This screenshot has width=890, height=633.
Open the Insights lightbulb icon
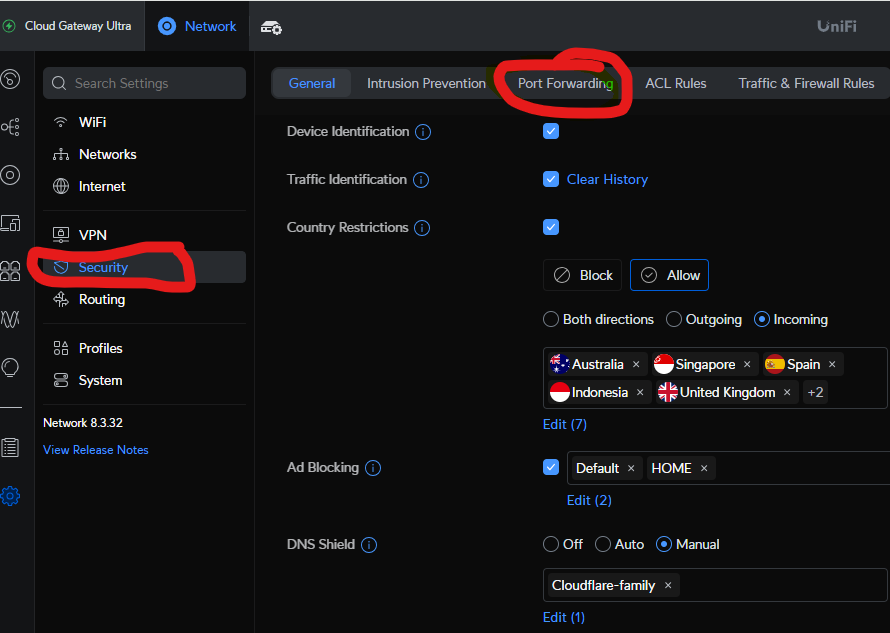click(x=10, y=367)
